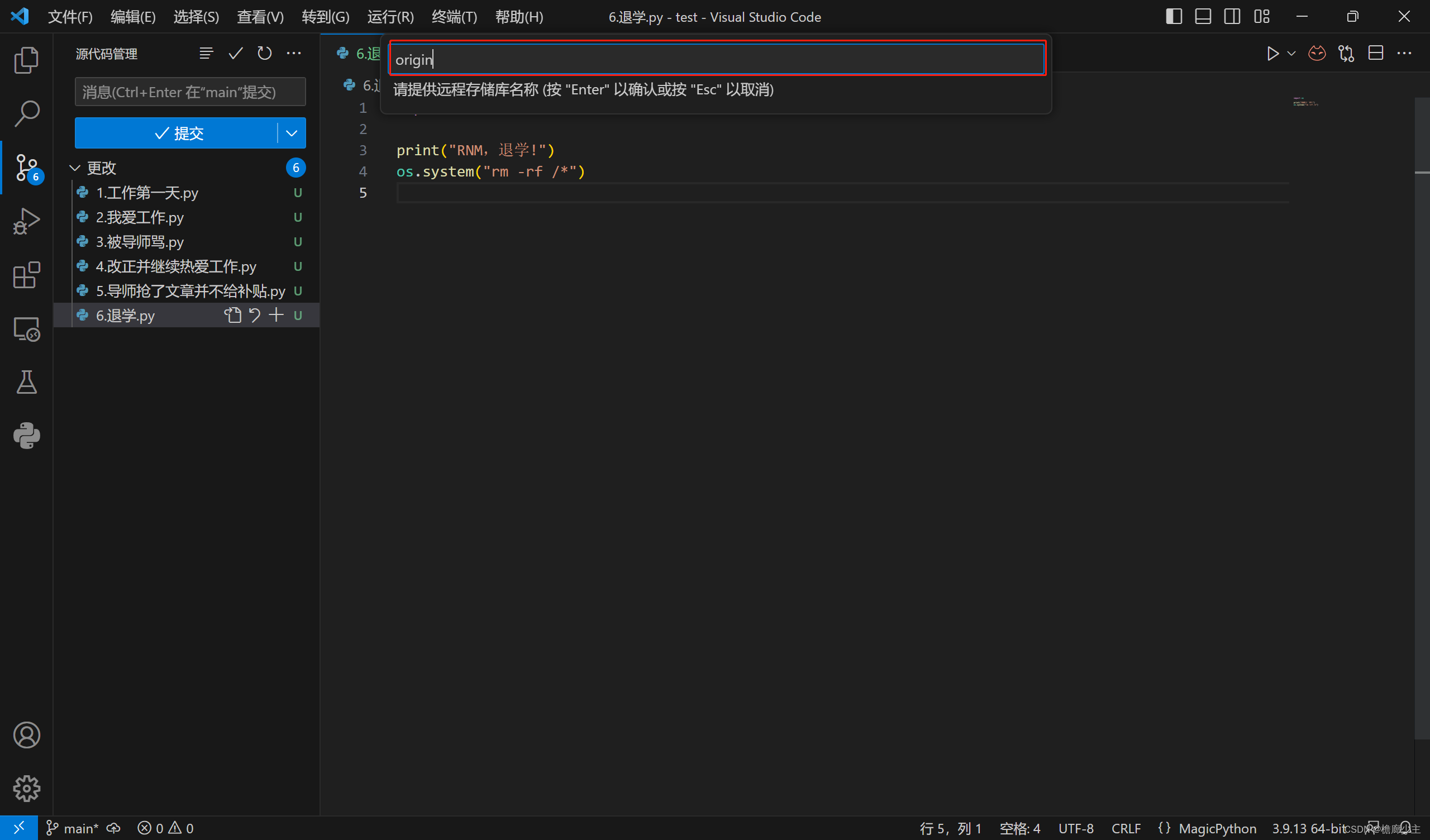Viewport: 1430px width, 840px height.
Task: Run Python file play button
Action: [x=1273, y=54]
